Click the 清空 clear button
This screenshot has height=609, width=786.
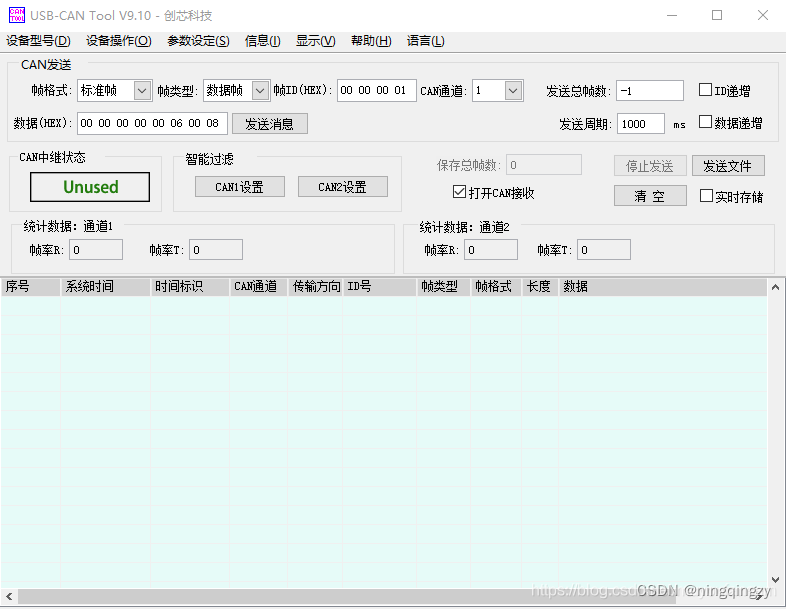650,195
